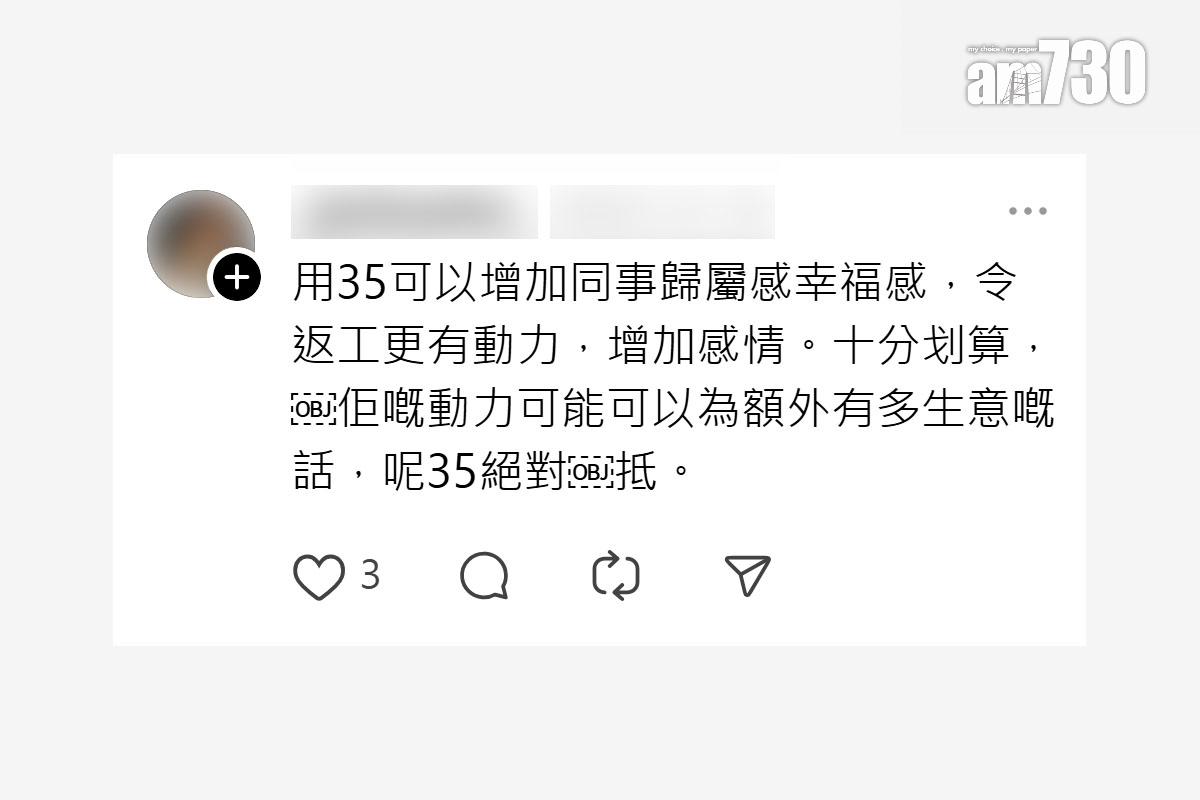Click the am730 logo
Screen dimensions: 1200x800
pos(1056,74)
